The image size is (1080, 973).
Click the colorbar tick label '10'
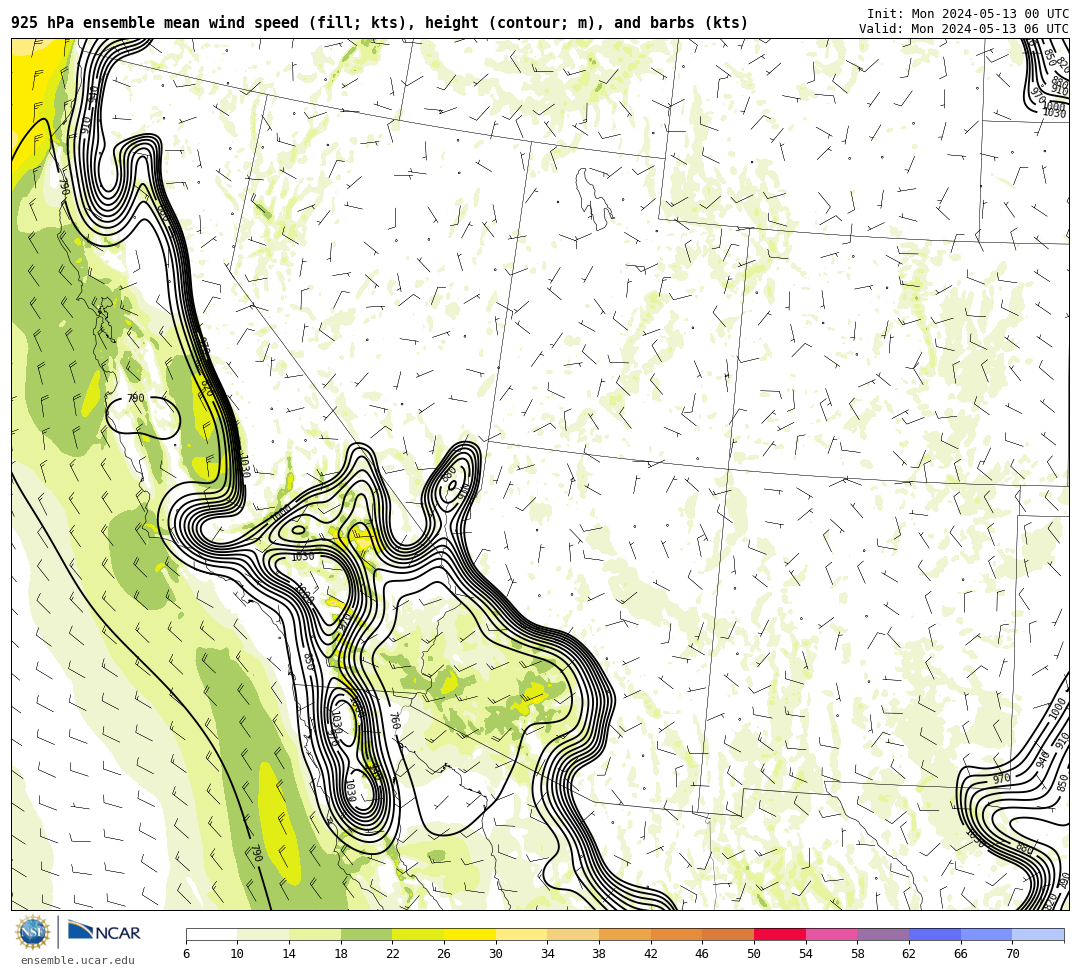tap(238, 954)
